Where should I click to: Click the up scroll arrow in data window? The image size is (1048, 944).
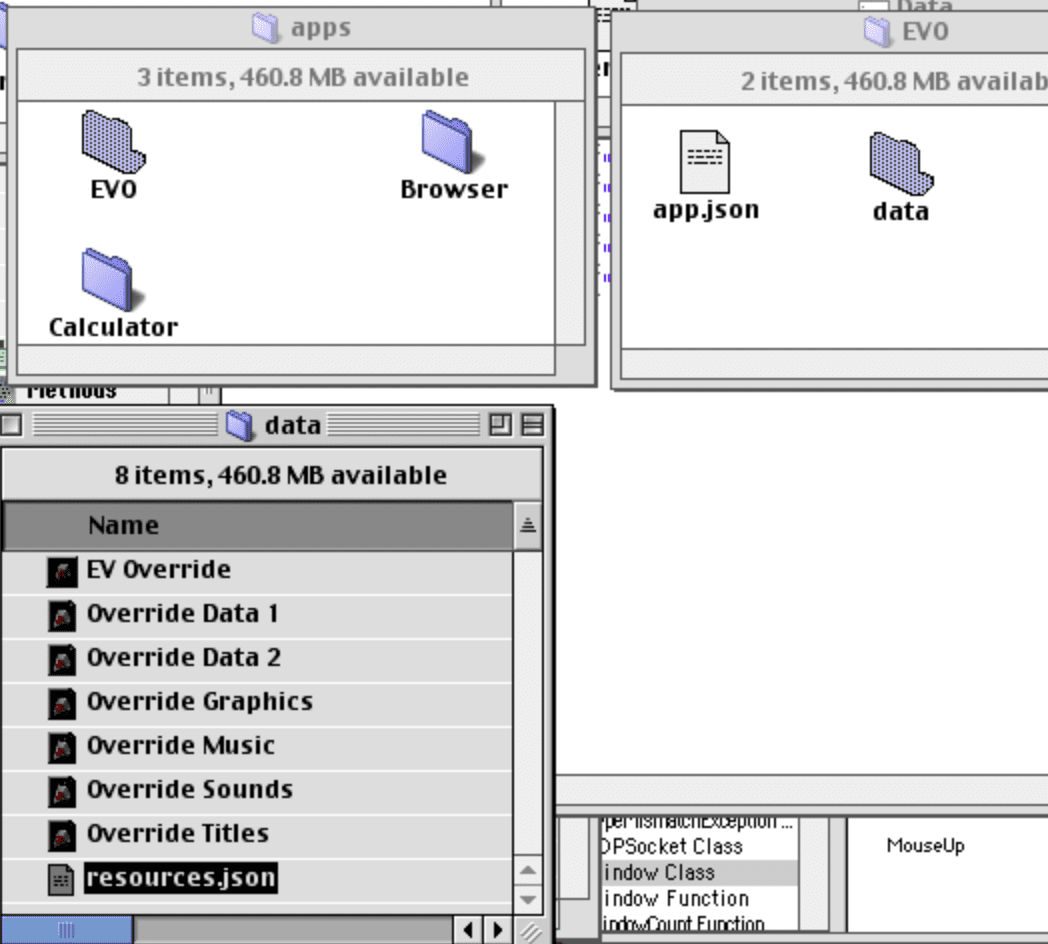(x=528, y=870)
